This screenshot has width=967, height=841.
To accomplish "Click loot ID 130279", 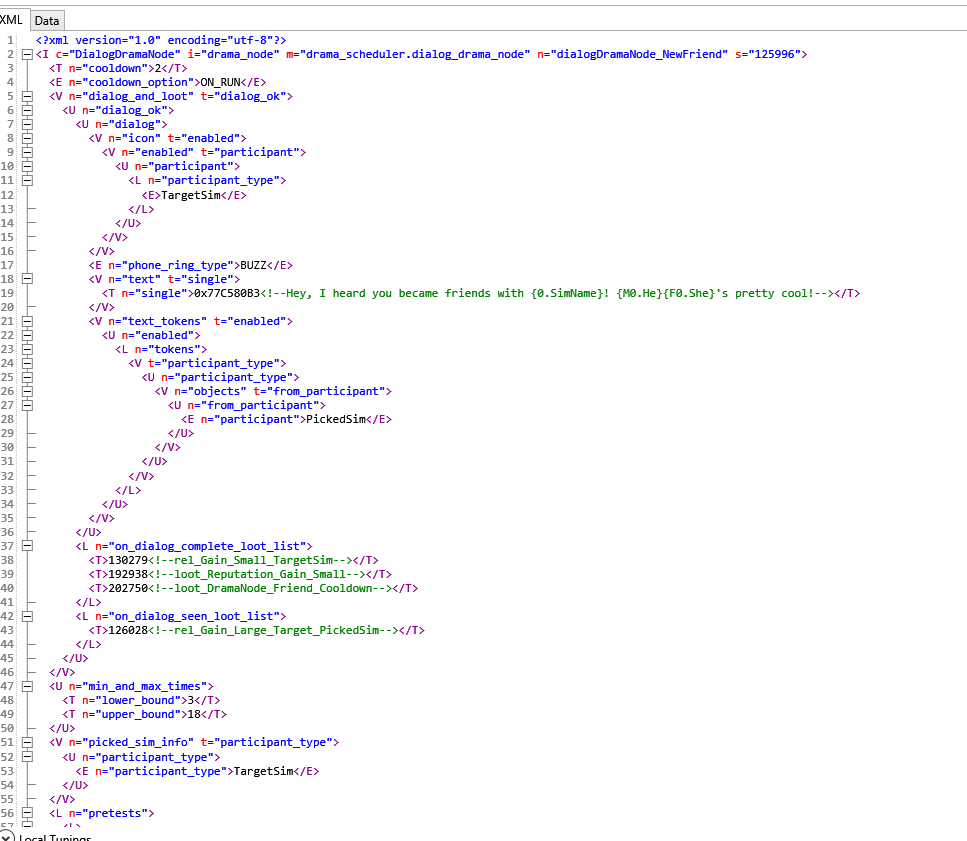I will 128,560.
